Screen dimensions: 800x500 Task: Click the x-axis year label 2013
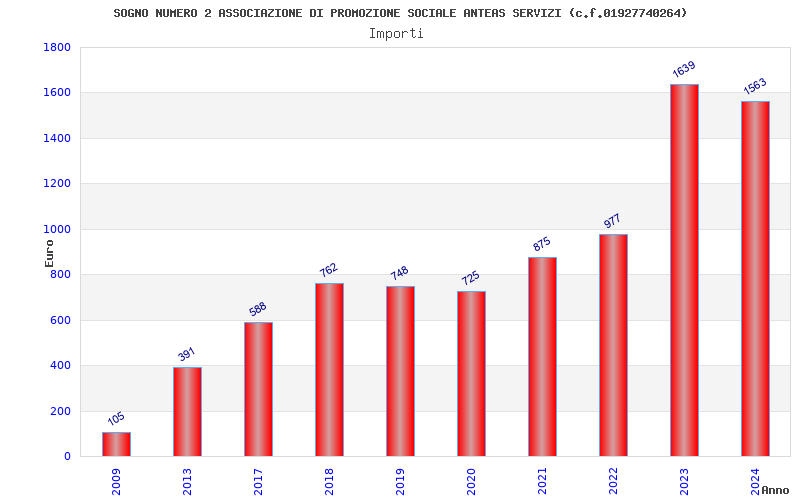pyautogui.click(x=187, y=482)
